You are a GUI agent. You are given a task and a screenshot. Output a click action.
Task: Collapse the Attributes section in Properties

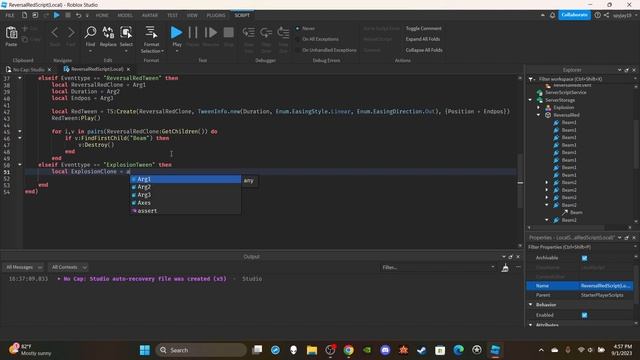click(531, 325)
